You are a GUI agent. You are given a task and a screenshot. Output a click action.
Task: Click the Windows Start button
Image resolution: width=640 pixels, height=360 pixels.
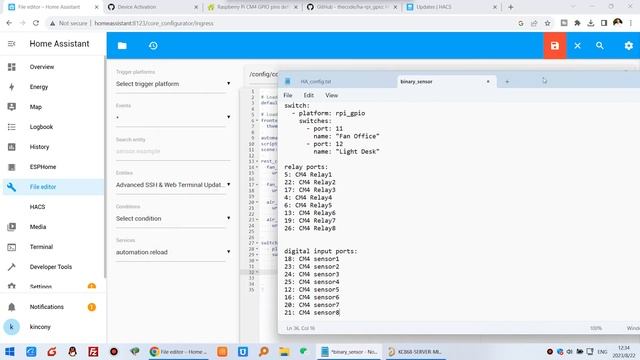pos(10,351)
